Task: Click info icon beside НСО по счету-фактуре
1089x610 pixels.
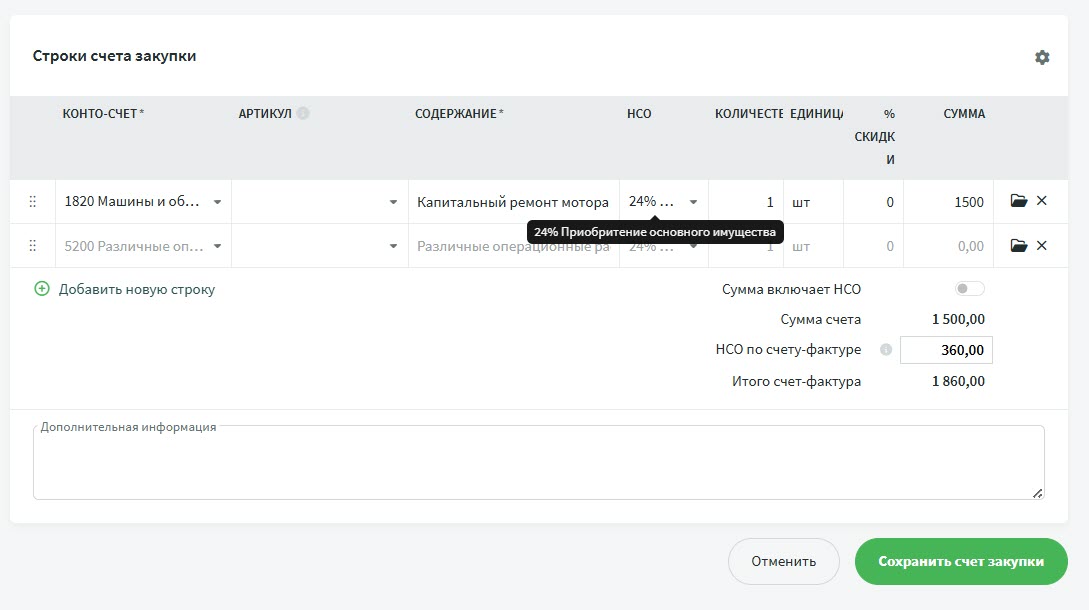Action: 885,350
